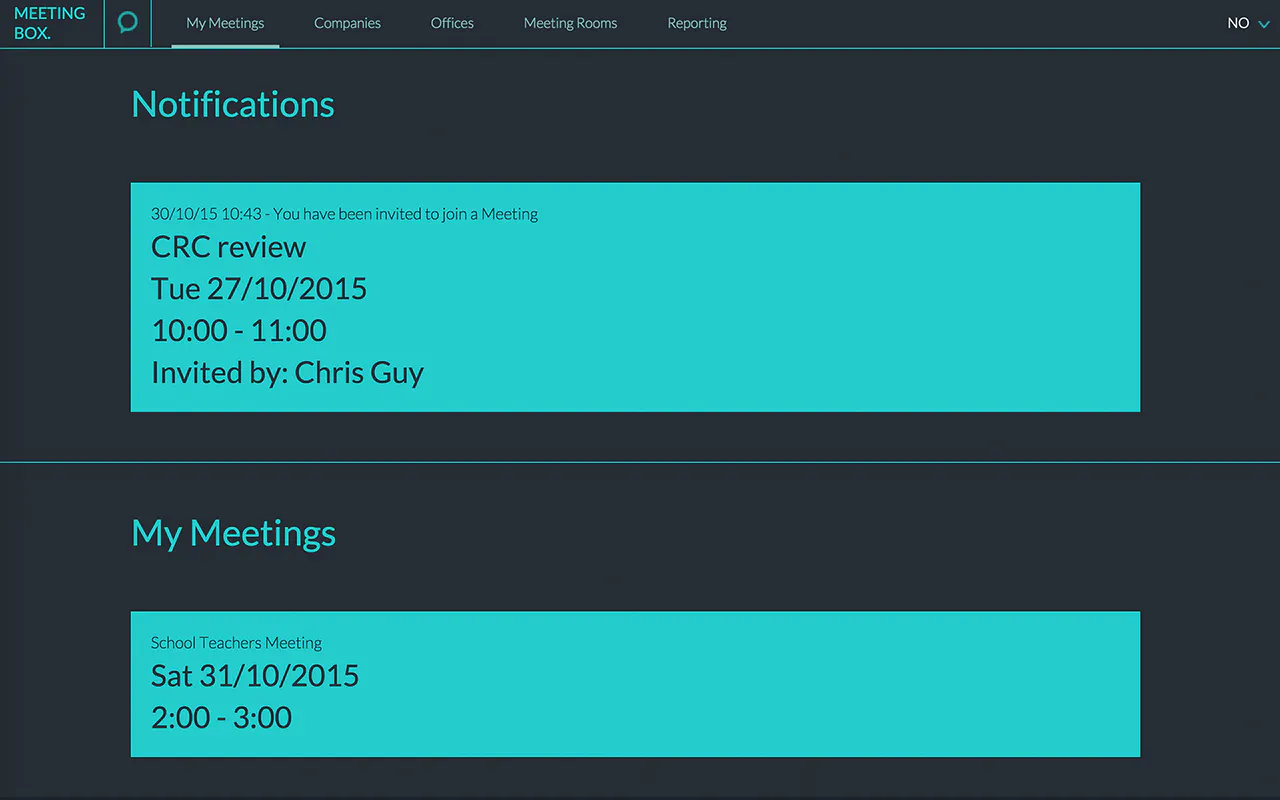
Task: Go to the Offices tab
Action: tap(452, 23)
